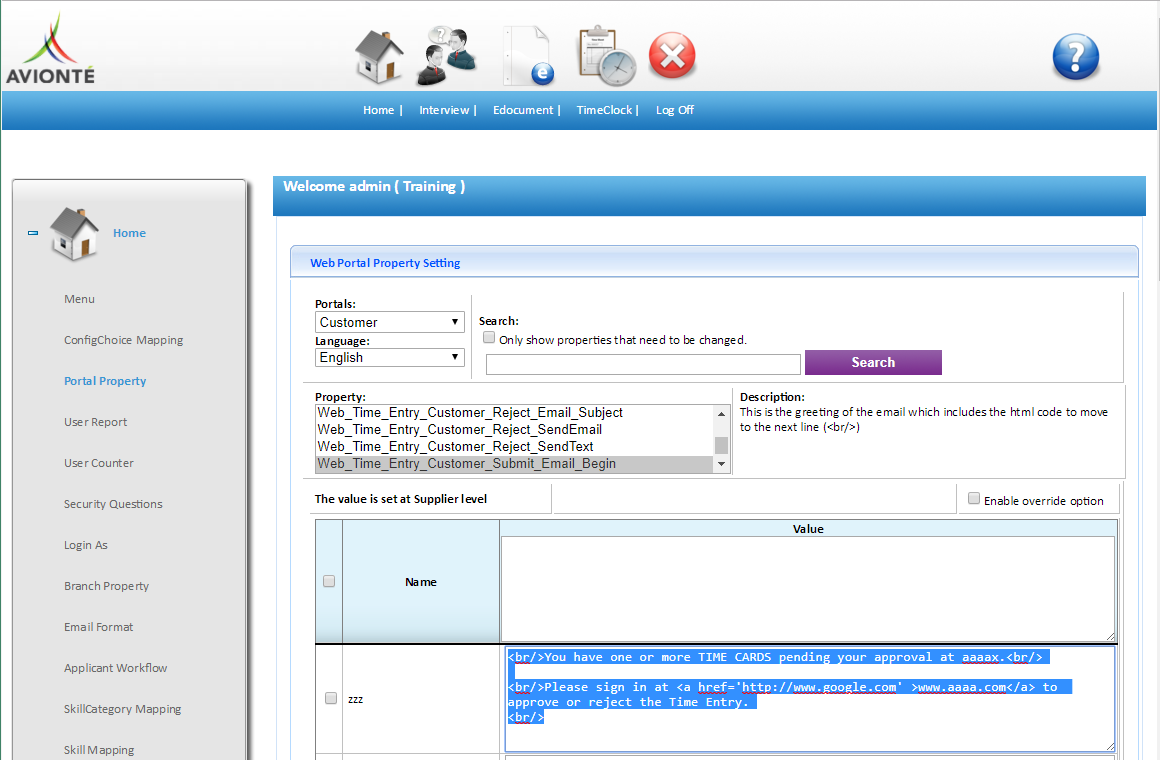Select Web_Time_Entry_Customer_Reject_SendEmail property
This screenshot has width=1160, height=760.
513,430
